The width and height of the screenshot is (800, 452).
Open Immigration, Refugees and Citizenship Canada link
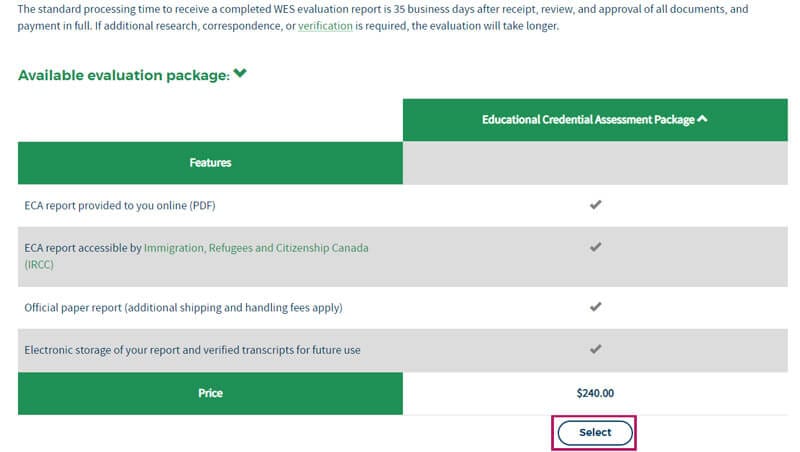pos(256,247)
